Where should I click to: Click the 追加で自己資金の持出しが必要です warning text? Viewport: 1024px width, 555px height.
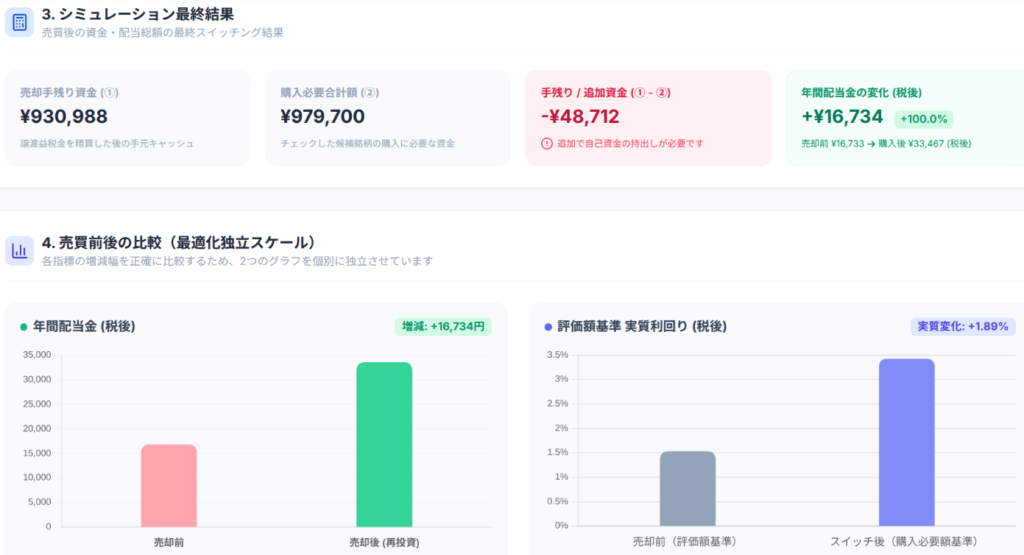coord(630,144)
